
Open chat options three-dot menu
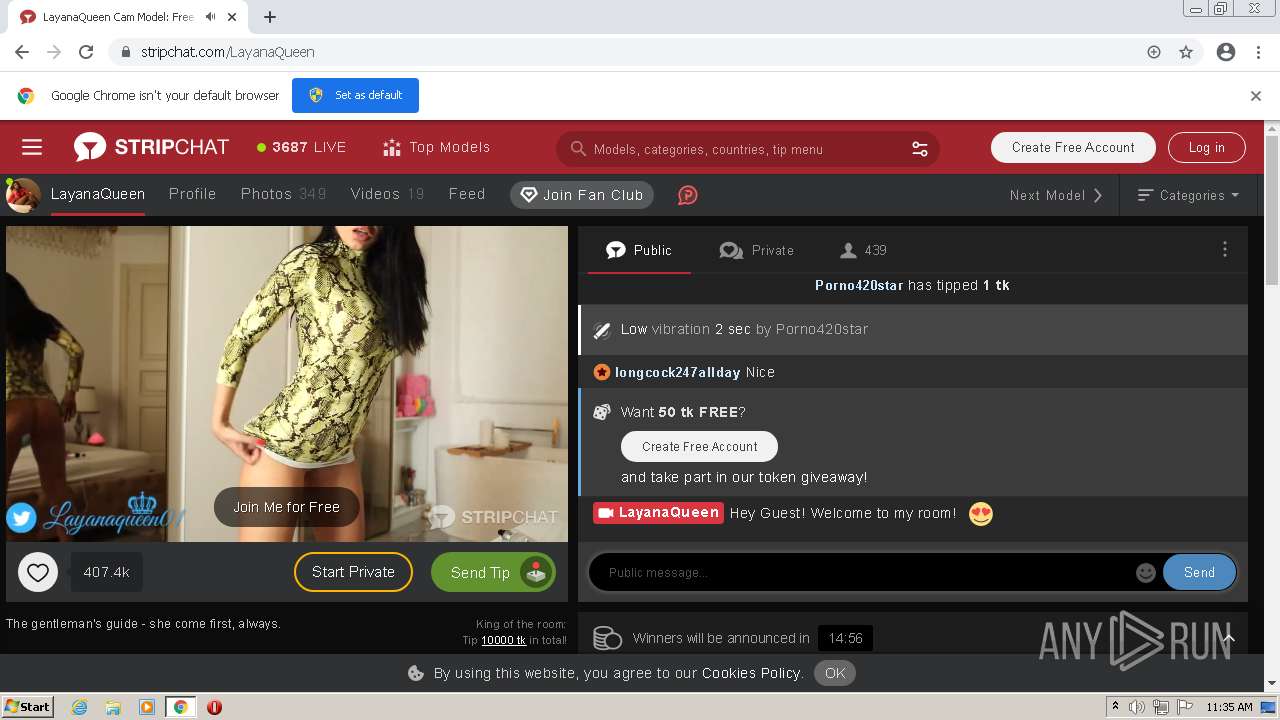1225,250
